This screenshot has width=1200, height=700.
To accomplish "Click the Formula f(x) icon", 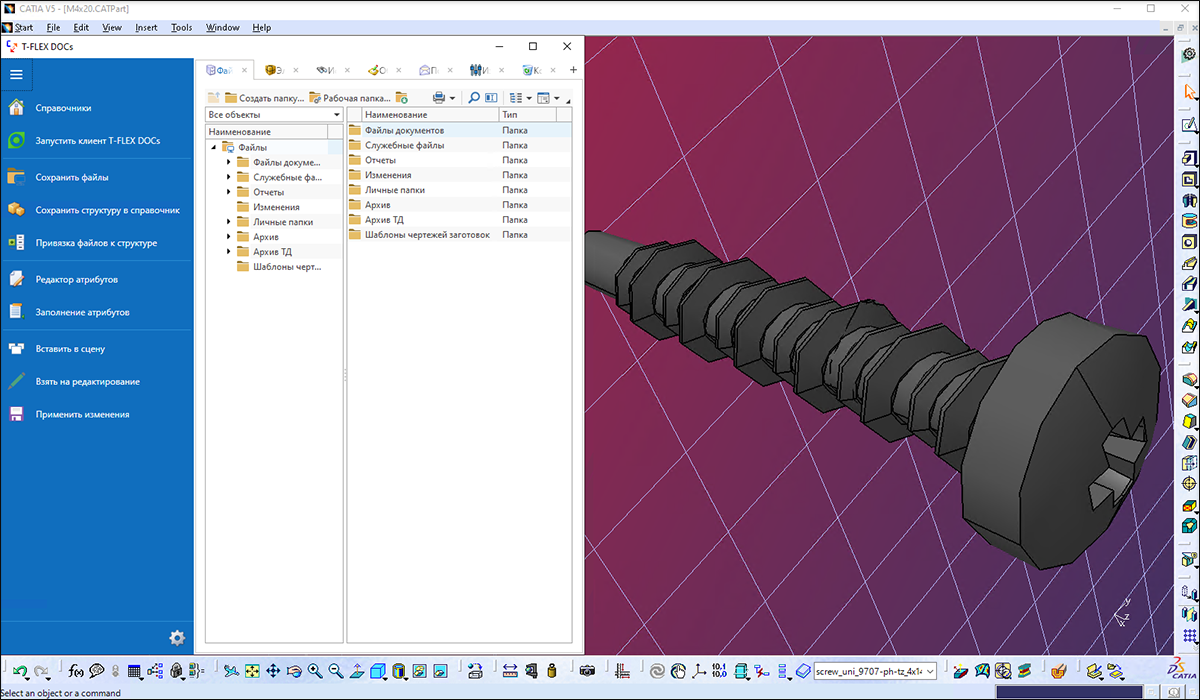I will [75, 671].
